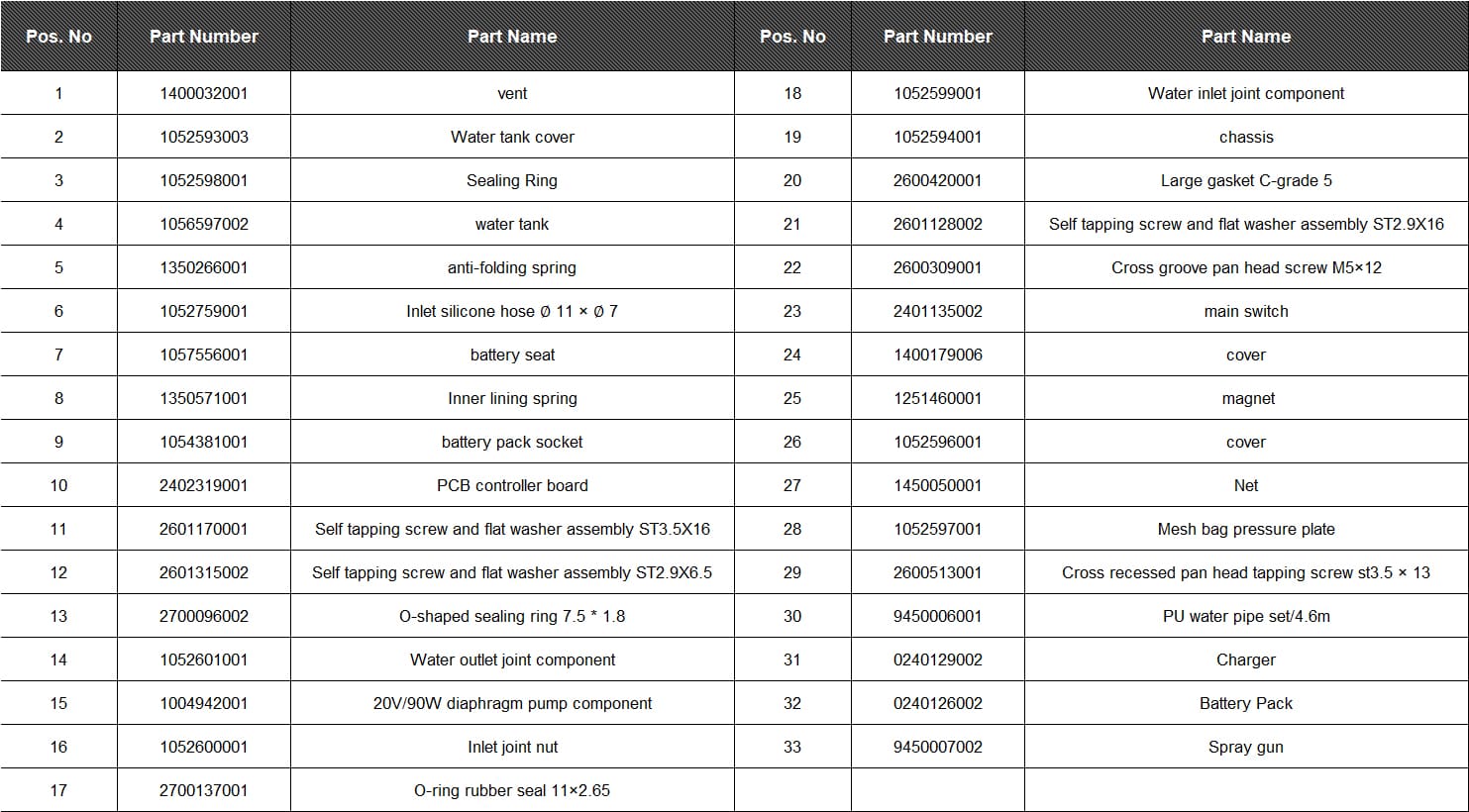Click 'Mesh bag pressure plate' cell

tap(1245, 529)
